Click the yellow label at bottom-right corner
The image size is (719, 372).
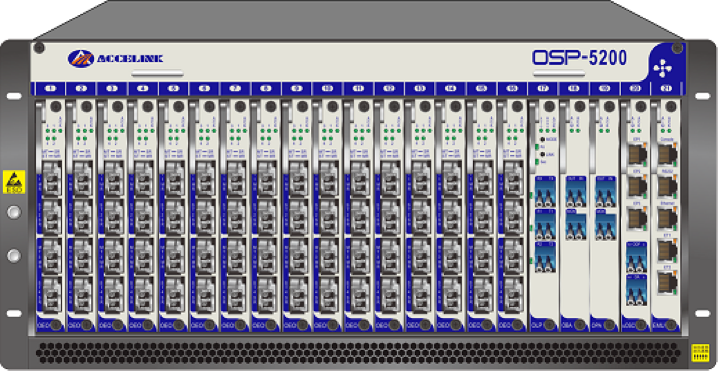700,353
